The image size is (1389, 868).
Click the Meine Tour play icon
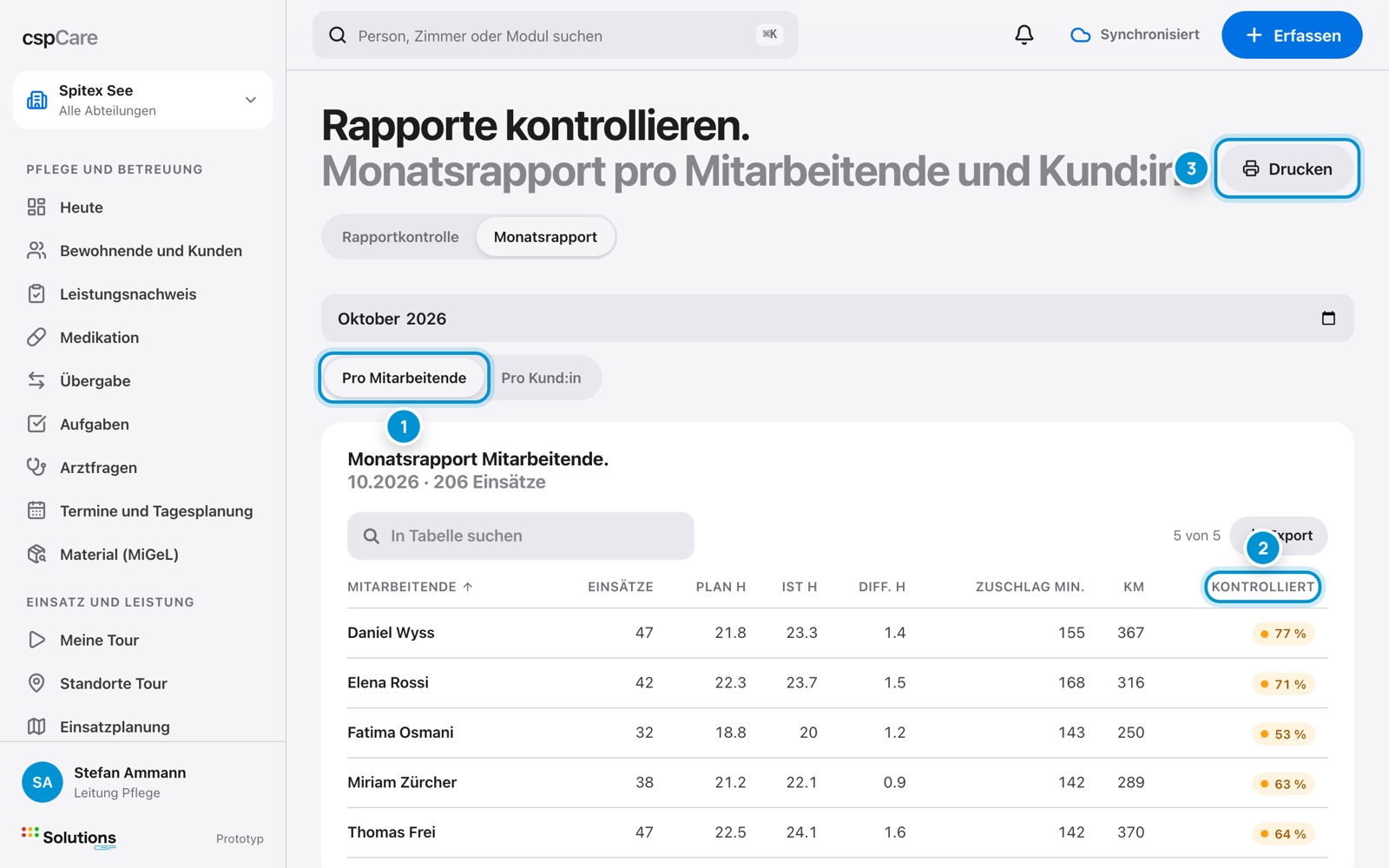click(x=36, y=640)
